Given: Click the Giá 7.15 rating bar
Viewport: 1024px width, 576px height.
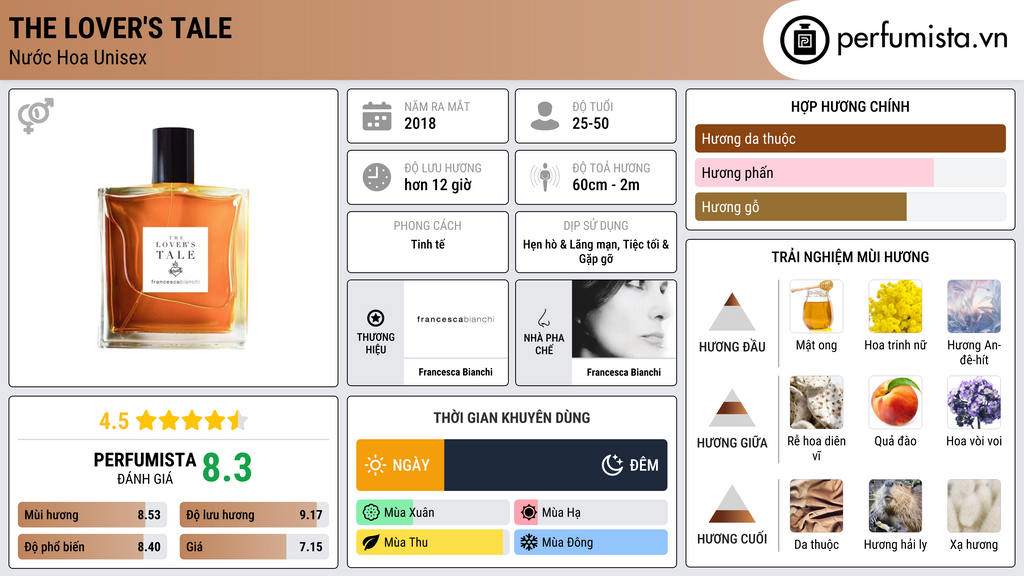Looking at the screenshot, I should [x=254, y=547].
